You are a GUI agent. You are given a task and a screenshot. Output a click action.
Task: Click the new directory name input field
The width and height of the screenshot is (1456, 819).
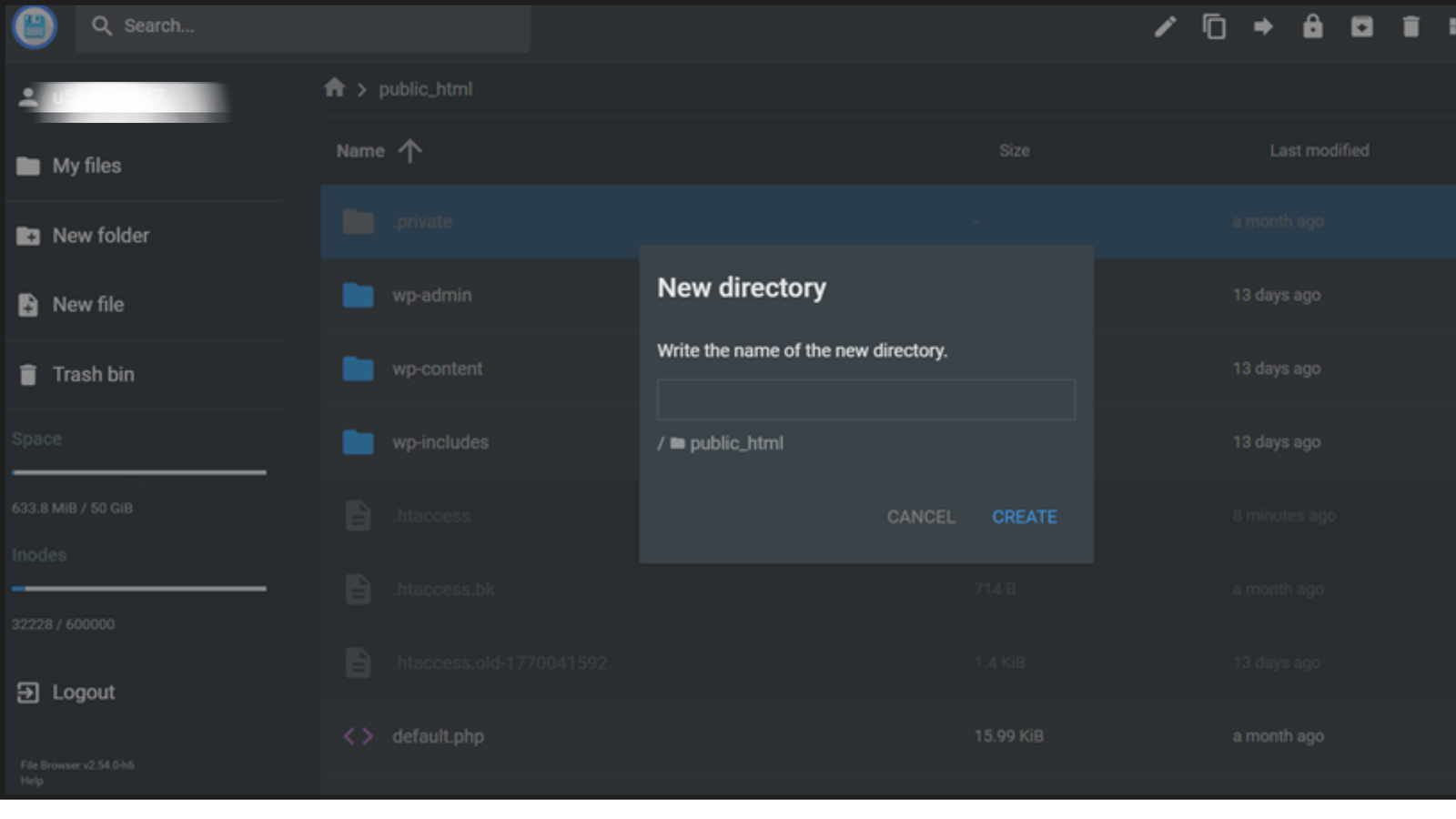coord(865,399)
